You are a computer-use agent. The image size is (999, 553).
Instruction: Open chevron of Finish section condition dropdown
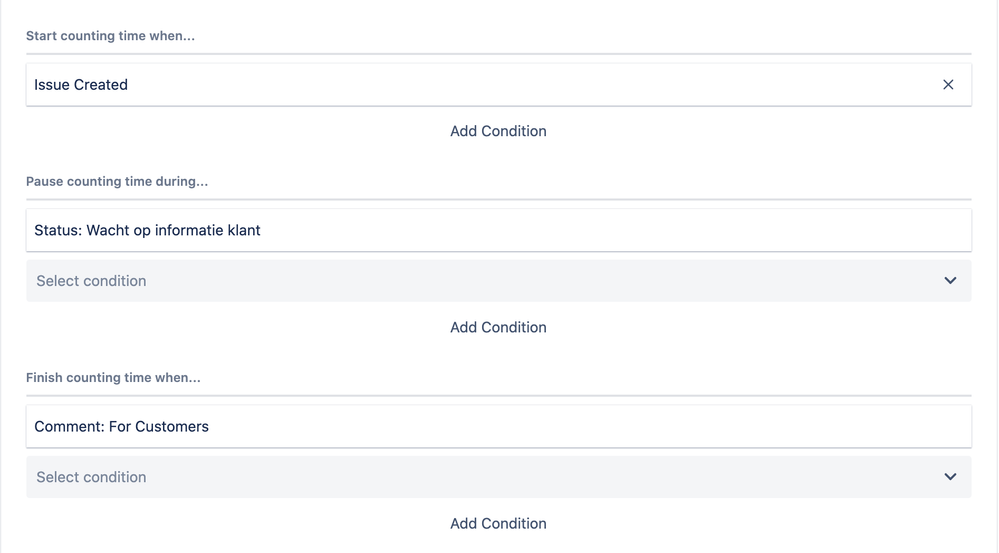pyautogui.click(x=950, y=477)
